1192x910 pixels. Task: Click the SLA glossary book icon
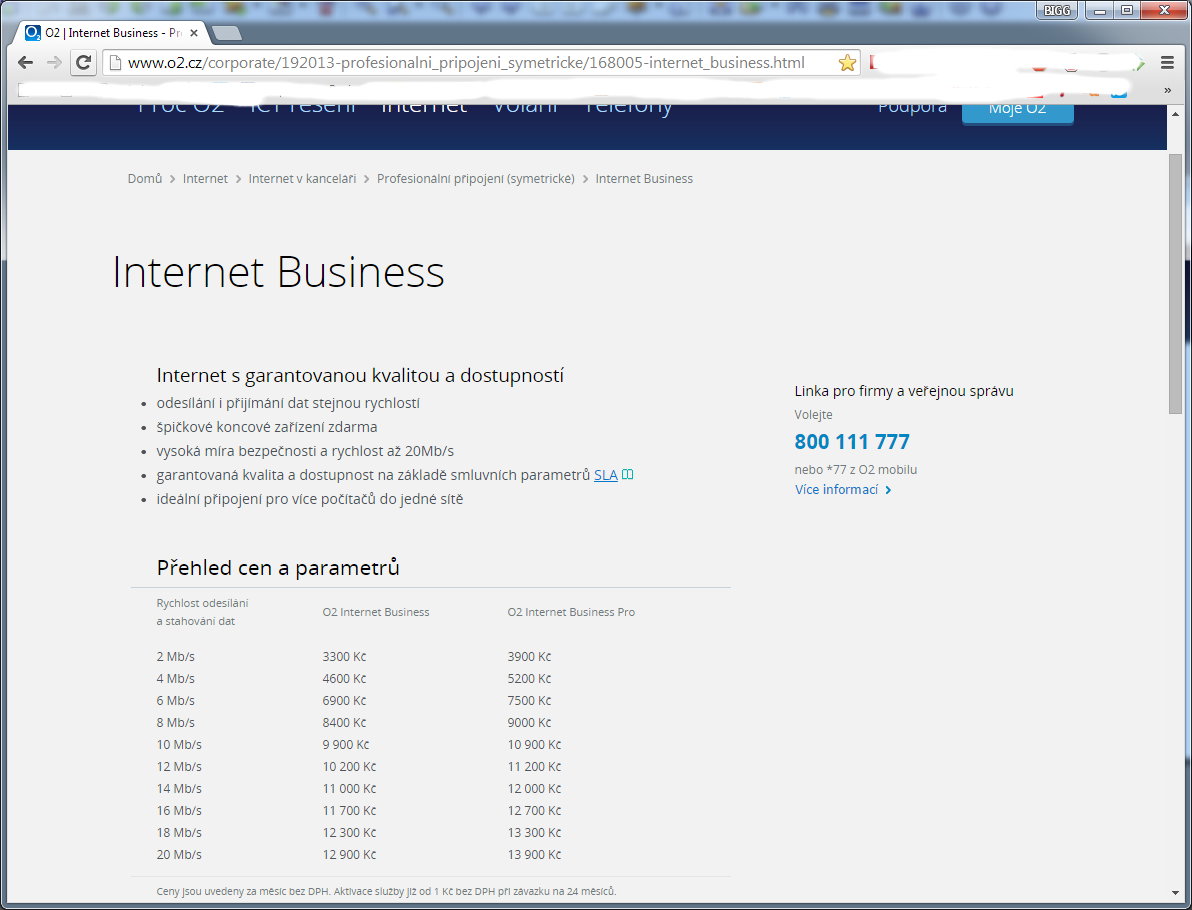(x=628, y=474)
